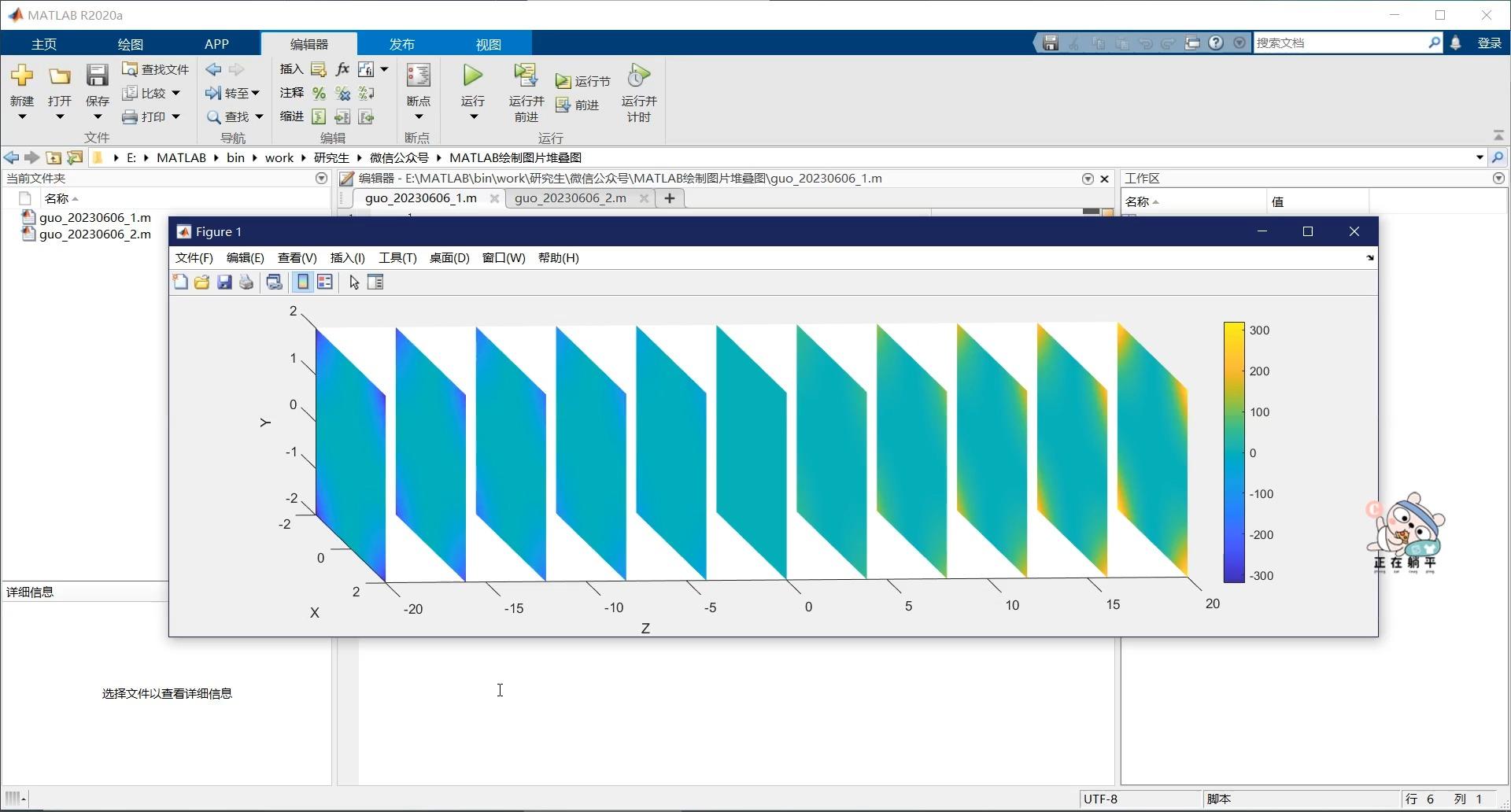This screenshot has height=812, width=1511.
Task: Click the 'work' folder in address path
Action: pos(279,158)
